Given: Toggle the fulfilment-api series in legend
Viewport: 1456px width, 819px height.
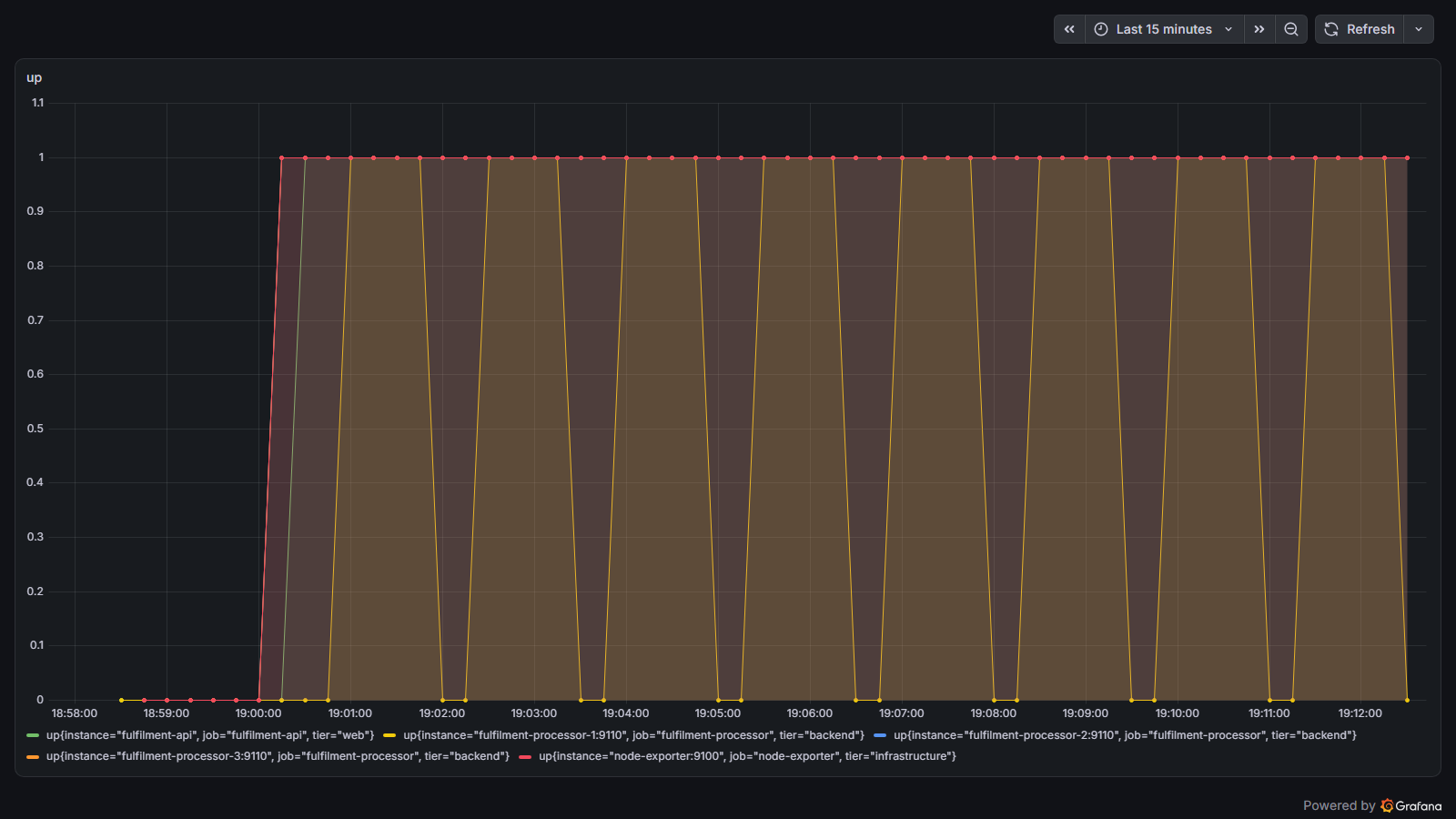Looking at the screenshot, I should (x=210, y=735).
